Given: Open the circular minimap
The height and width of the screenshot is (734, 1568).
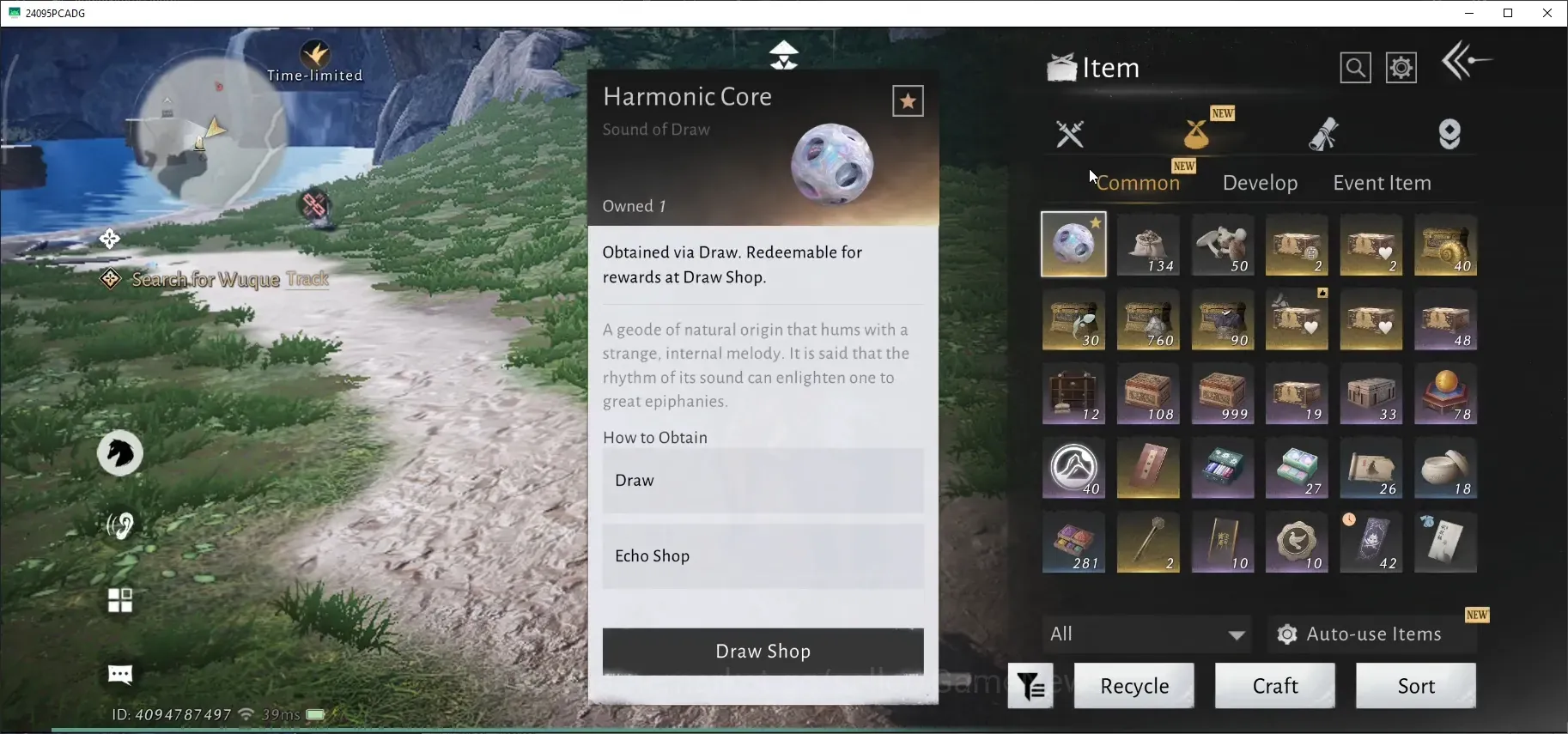Looking at the screenshot, I should [x=211, y=130].
